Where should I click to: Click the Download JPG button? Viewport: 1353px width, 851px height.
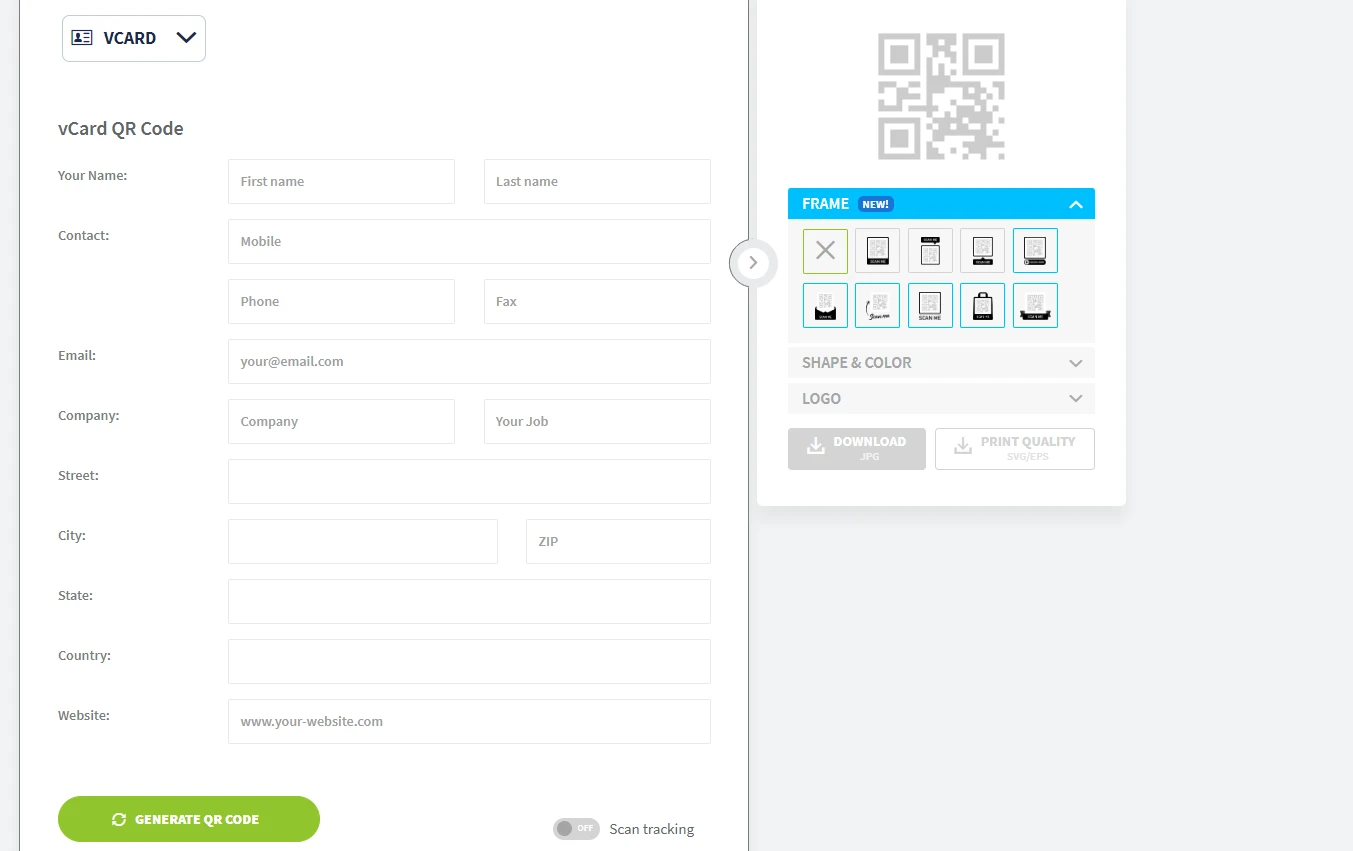856,449
